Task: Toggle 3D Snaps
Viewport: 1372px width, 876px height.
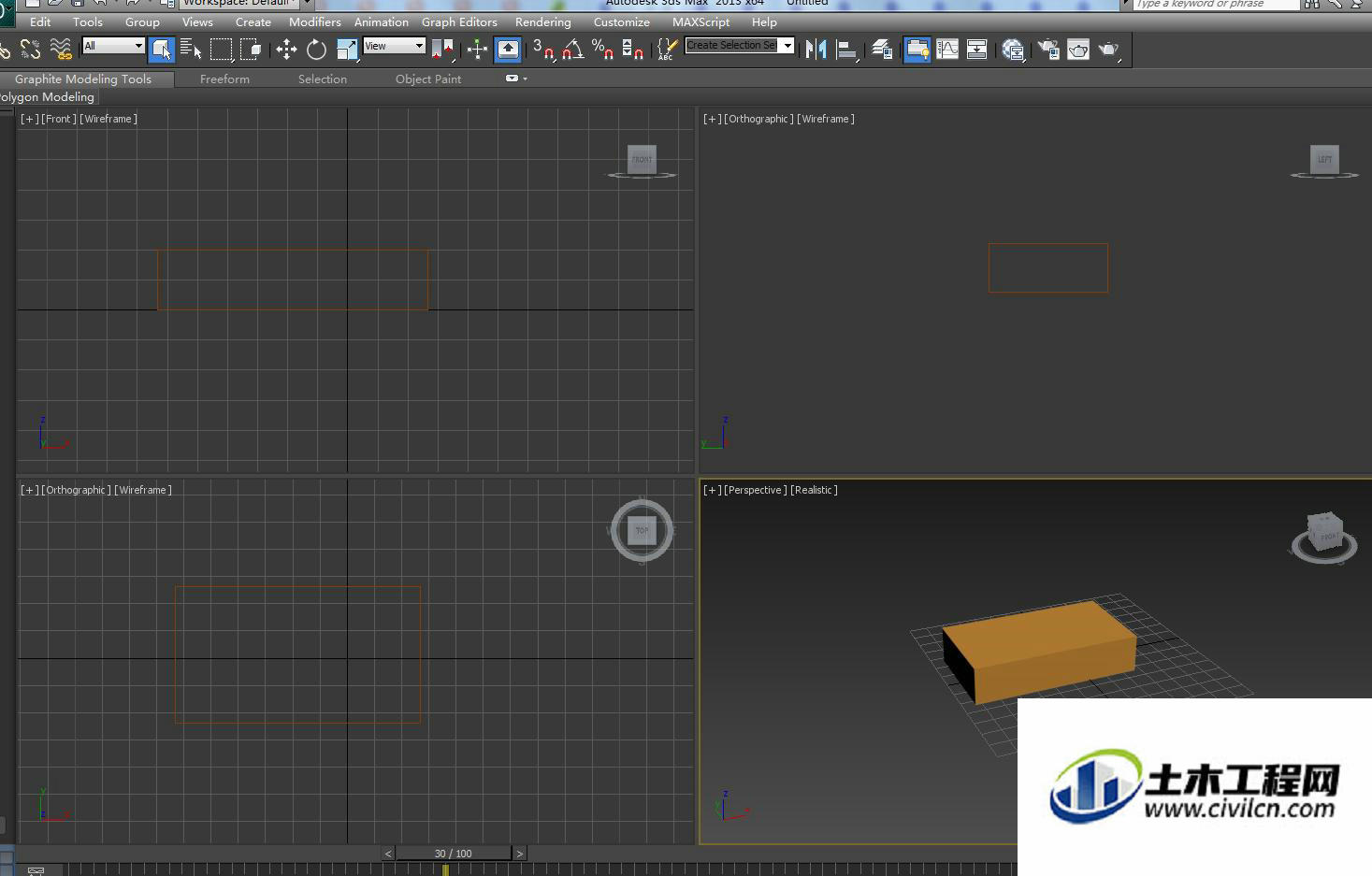Action: [543, 49]
